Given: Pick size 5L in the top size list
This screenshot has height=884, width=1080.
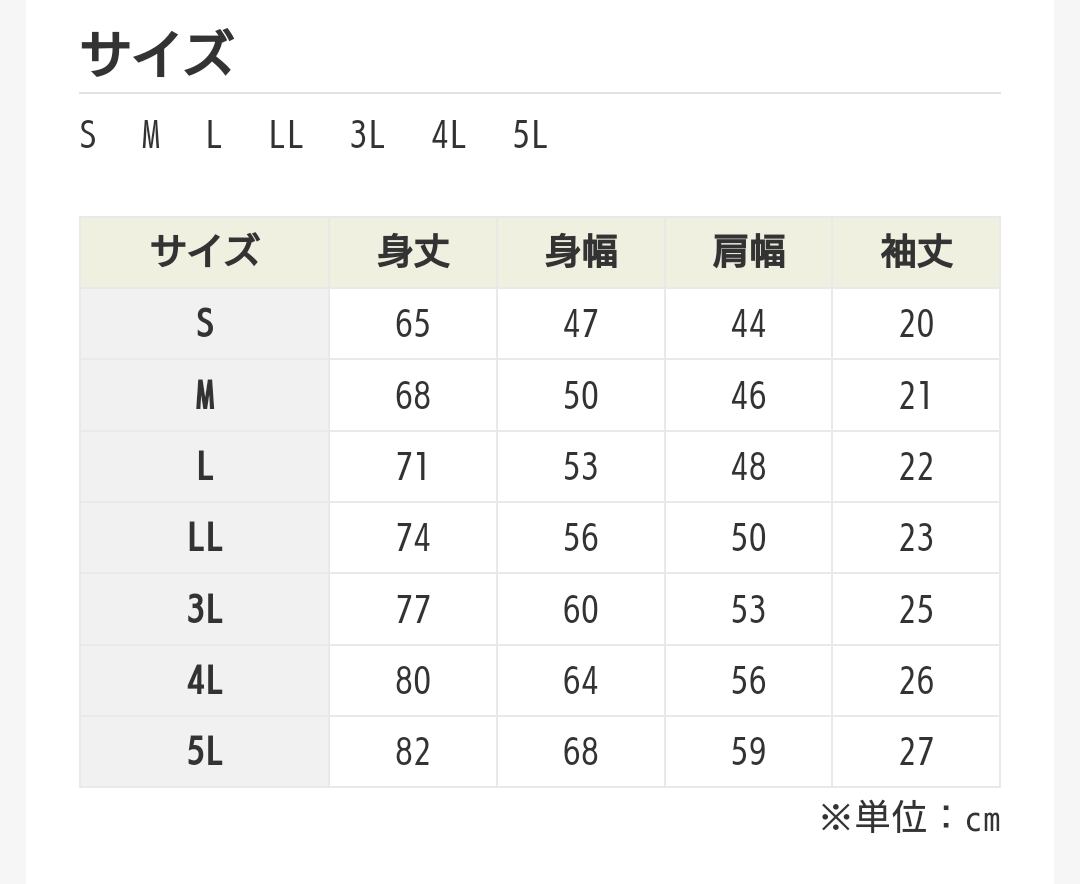Looking at the screenshot, I should pos(530,135).
